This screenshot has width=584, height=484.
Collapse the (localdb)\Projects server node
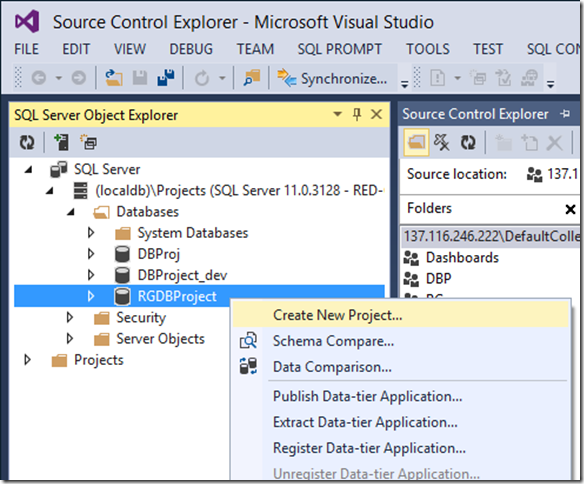point(50,191)
